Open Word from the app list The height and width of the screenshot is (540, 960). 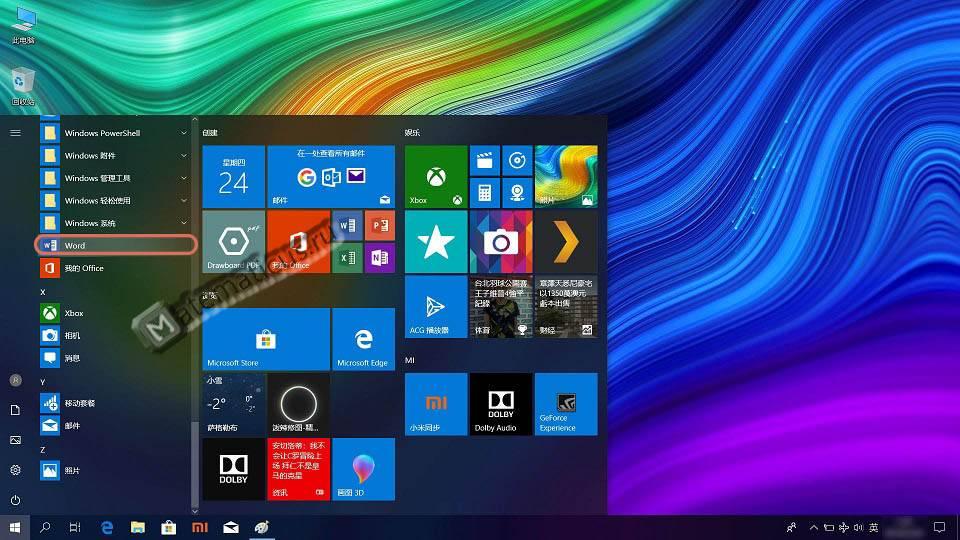point(116,246)
